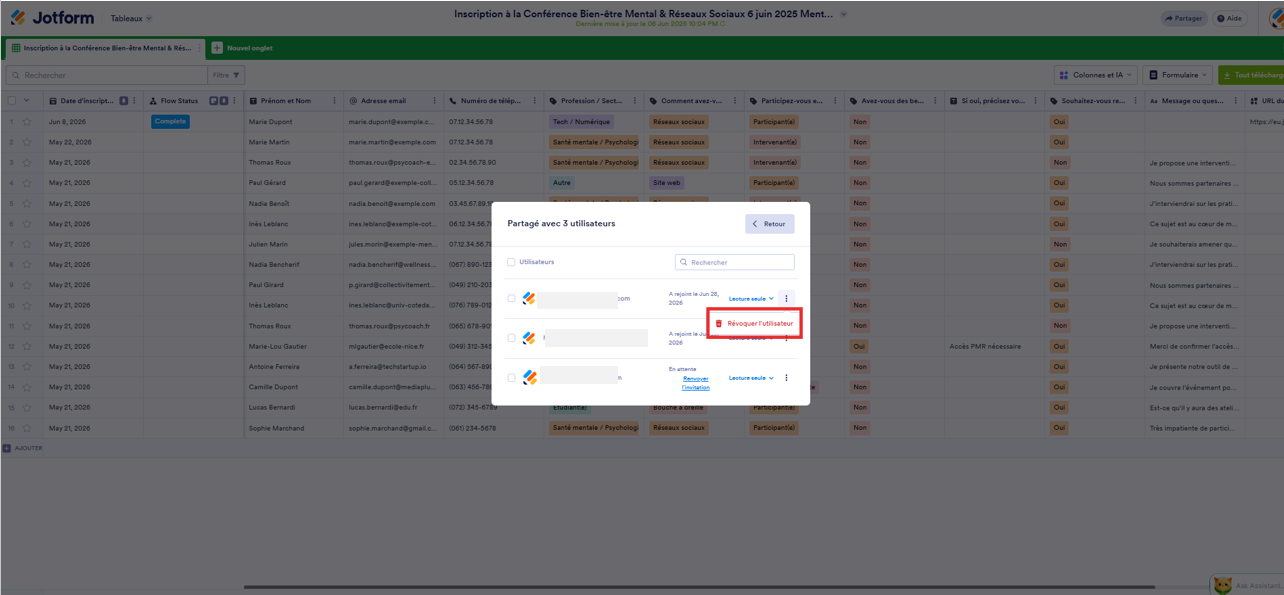Viewport: 1284px width, 595px height.
Task: Open the Tableaux dropdown
Action: point(131,18)
